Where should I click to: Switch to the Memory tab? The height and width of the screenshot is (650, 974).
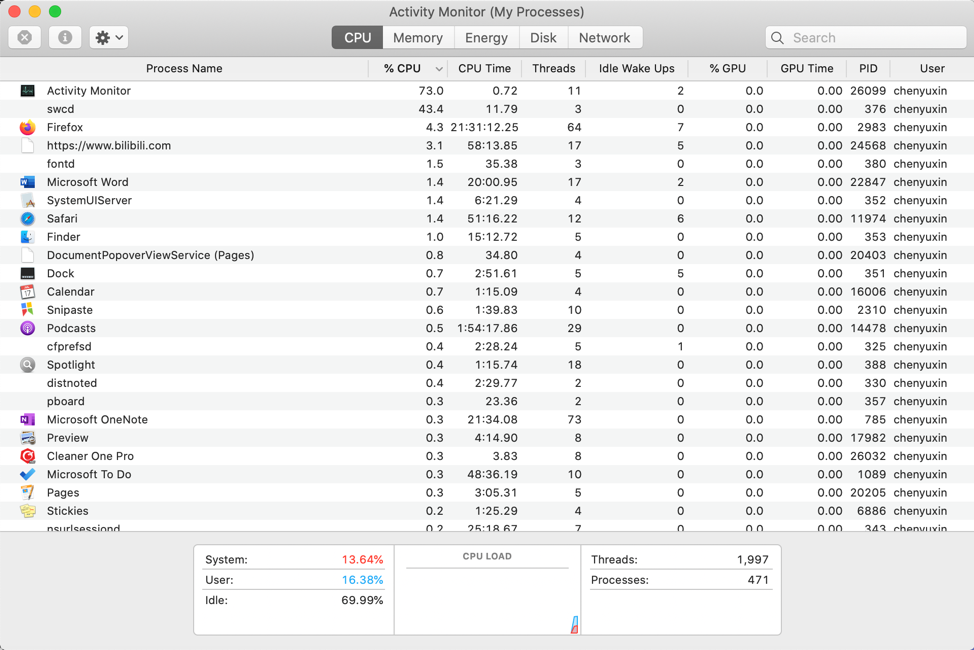[417, 38]
